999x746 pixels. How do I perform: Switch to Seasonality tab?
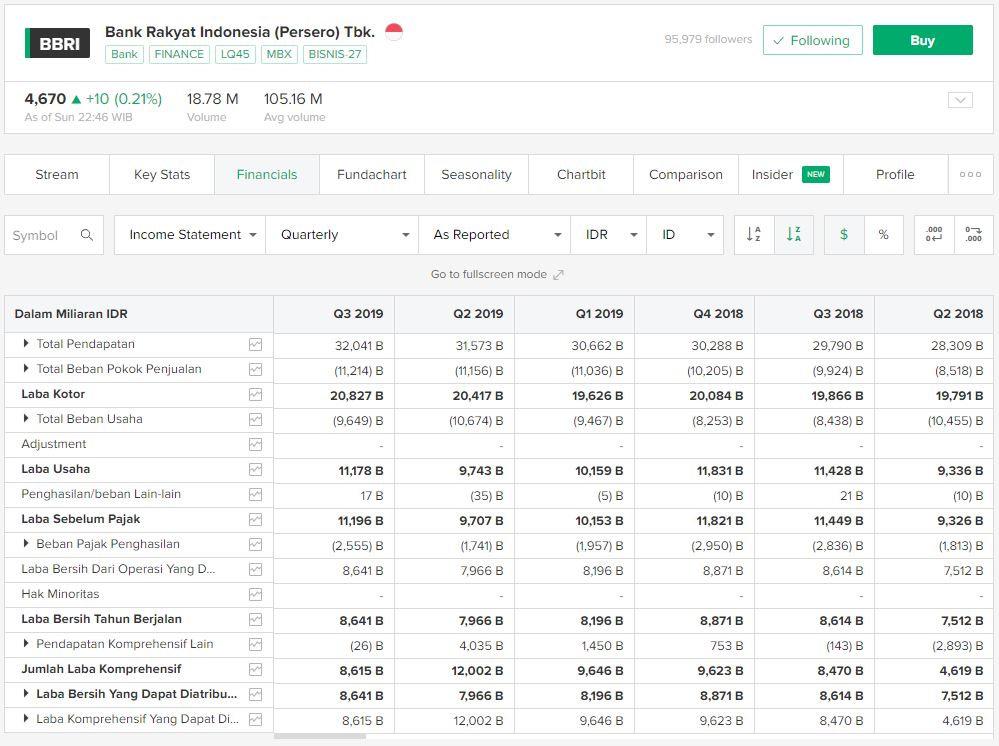click(x=477, y=175)
